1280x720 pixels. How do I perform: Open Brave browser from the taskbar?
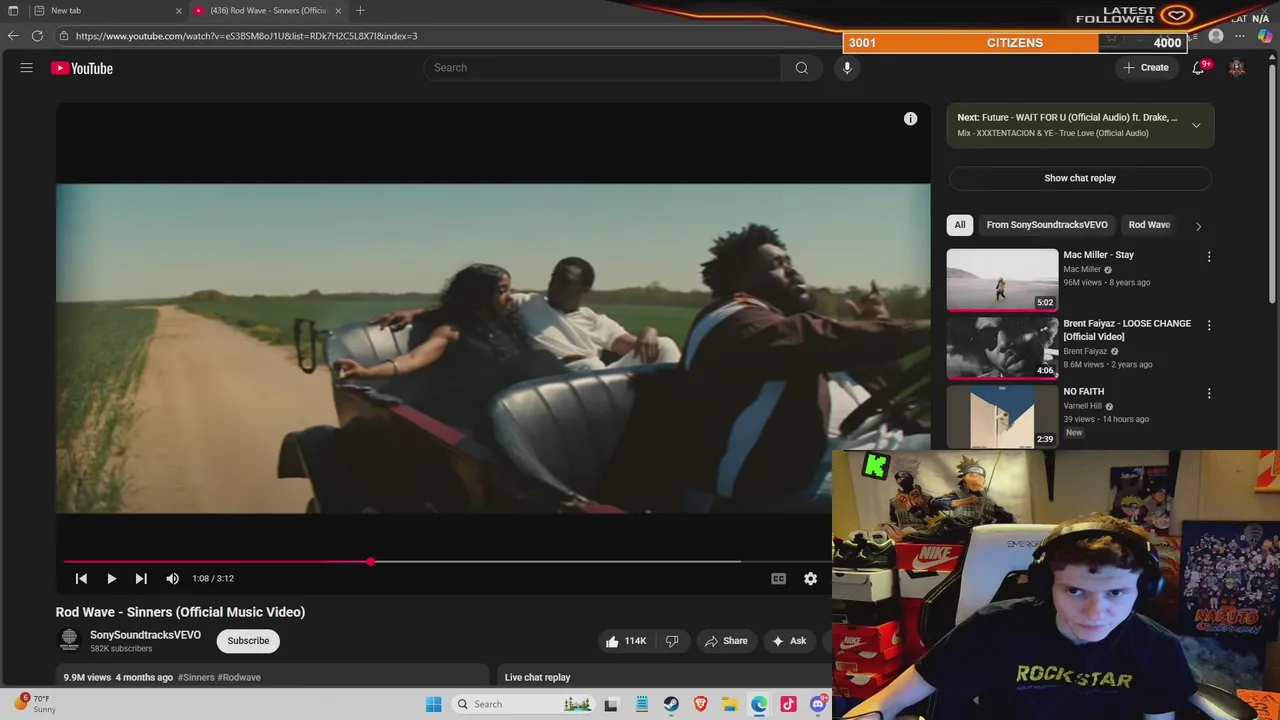700,704
